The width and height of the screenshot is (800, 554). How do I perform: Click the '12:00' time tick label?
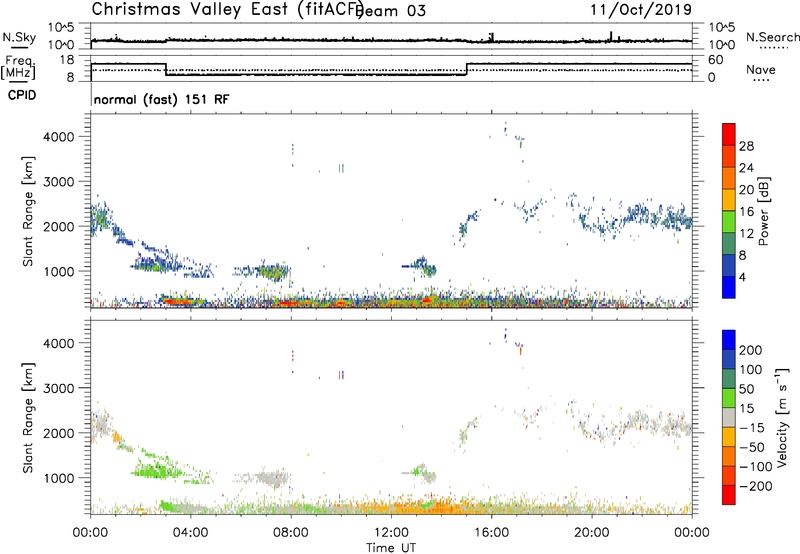[x=391, y=533]
